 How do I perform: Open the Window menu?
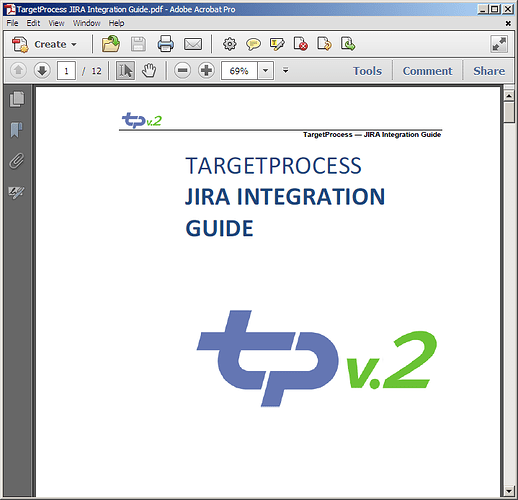87,23
